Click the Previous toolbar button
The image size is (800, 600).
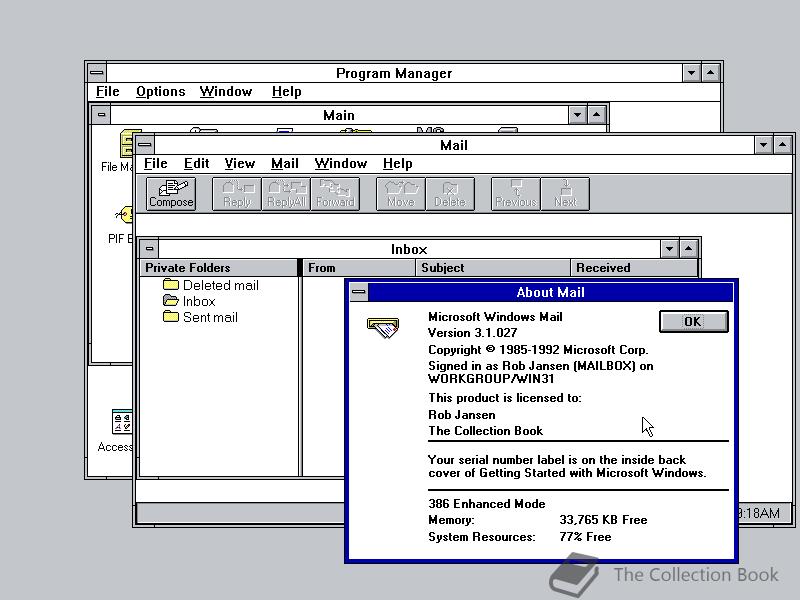click(516, 194)
